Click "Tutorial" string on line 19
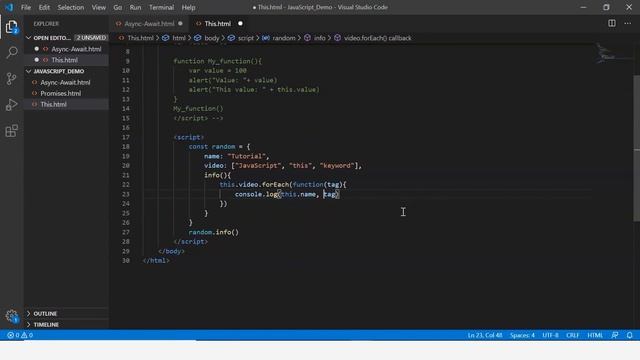 (x=247, y=156)
